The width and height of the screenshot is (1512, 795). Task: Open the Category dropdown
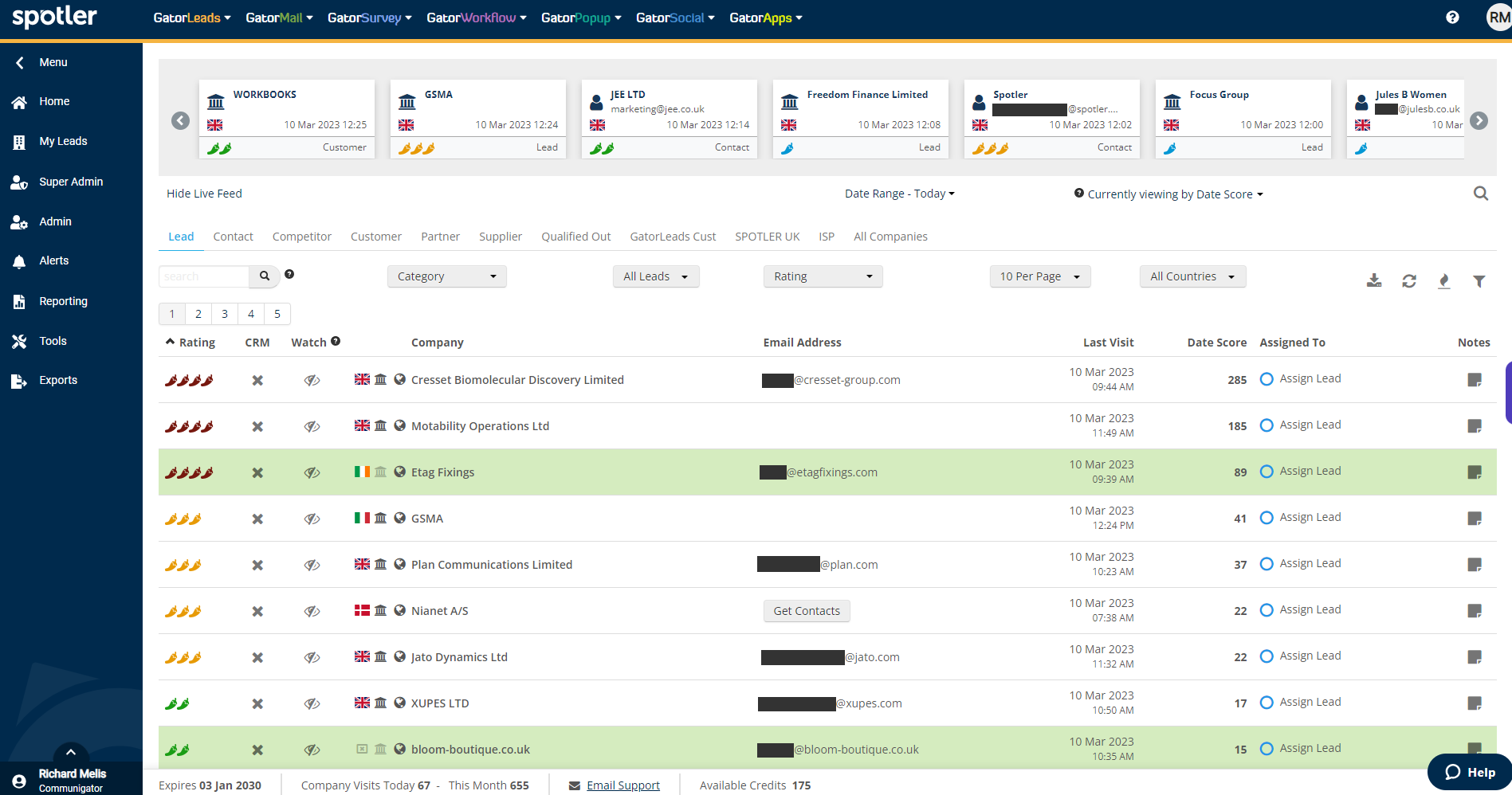[x=446, y=276]
